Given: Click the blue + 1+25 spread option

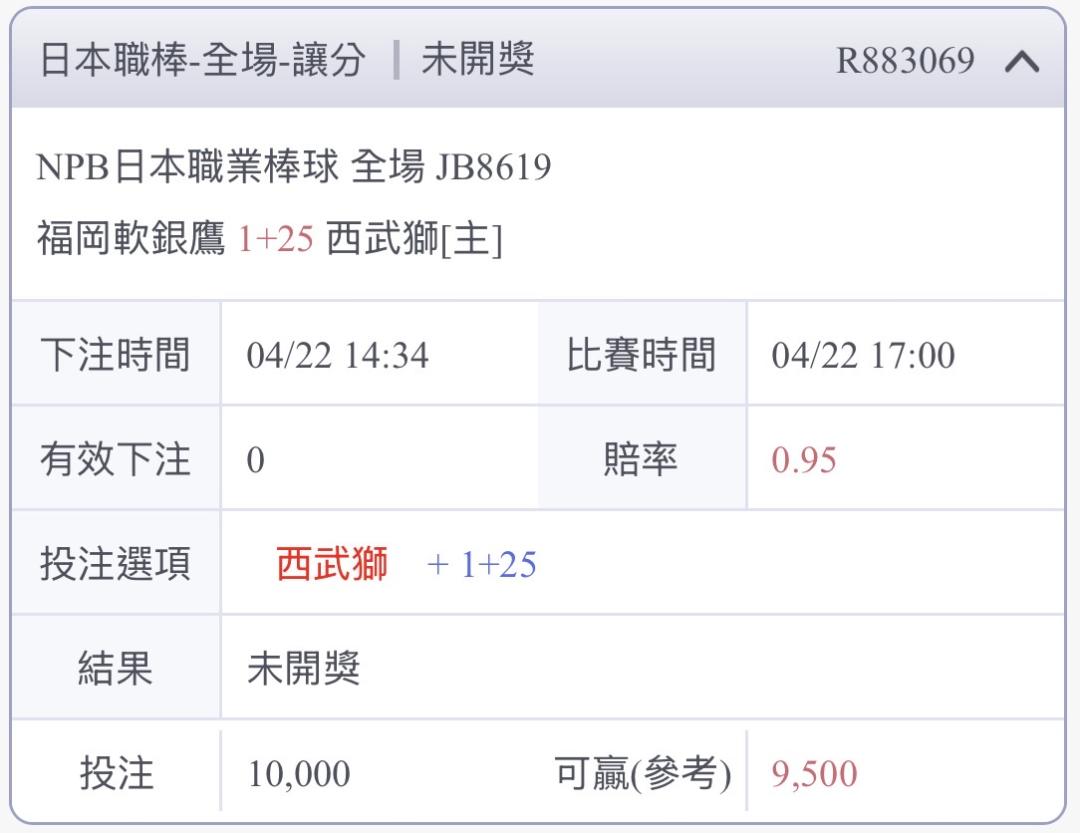Looking at the screenshot, I should [x=481, y=565].
